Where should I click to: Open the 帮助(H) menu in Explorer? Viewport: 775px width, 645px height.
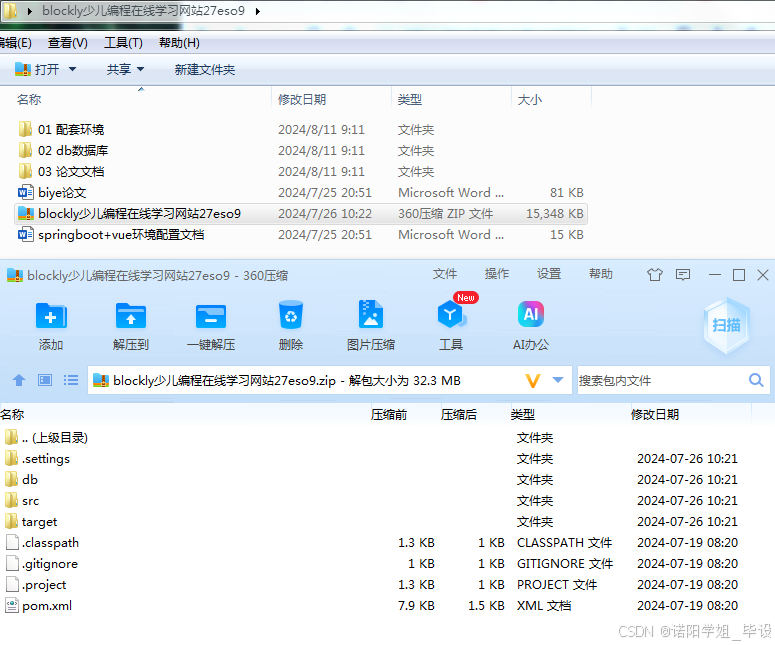(x=179, y=43)
